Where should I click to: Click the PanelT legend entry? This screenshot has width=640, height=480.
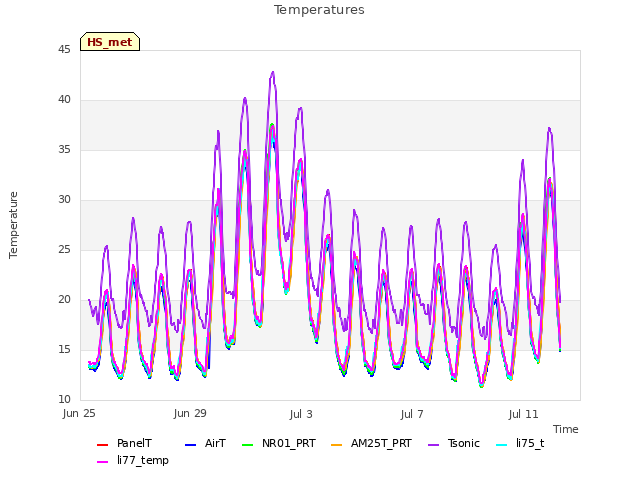pos(124,444)
